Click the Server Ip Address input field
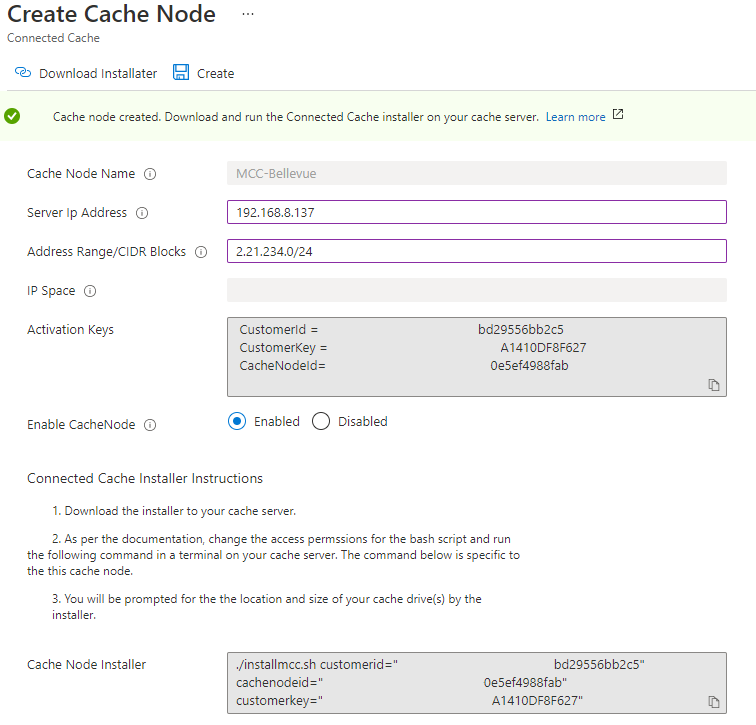The width and height of the screenshot is (756, 725). [476, 213]
